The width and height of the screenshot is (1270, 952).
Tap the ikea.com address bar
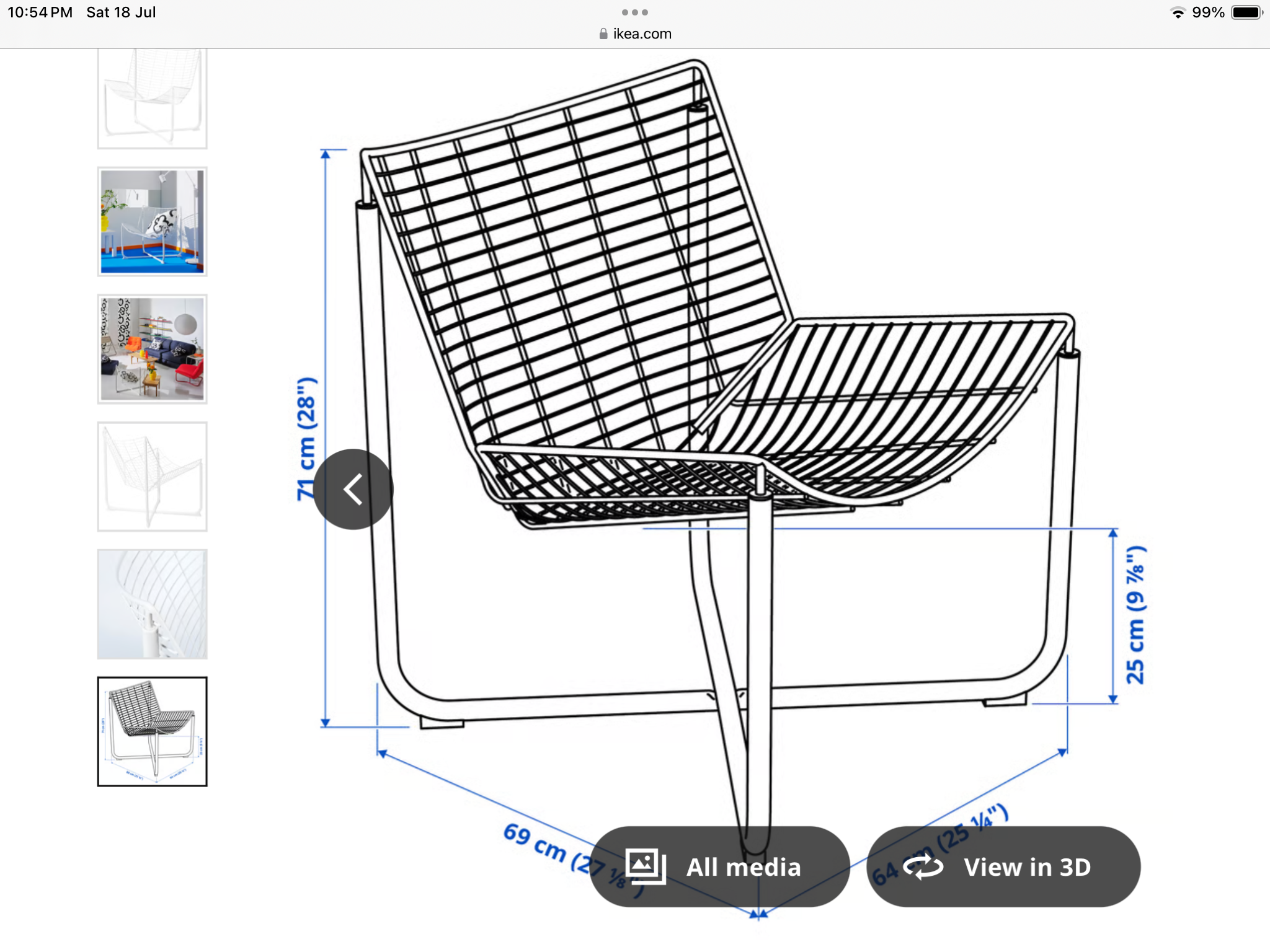(x=635, y=33)
